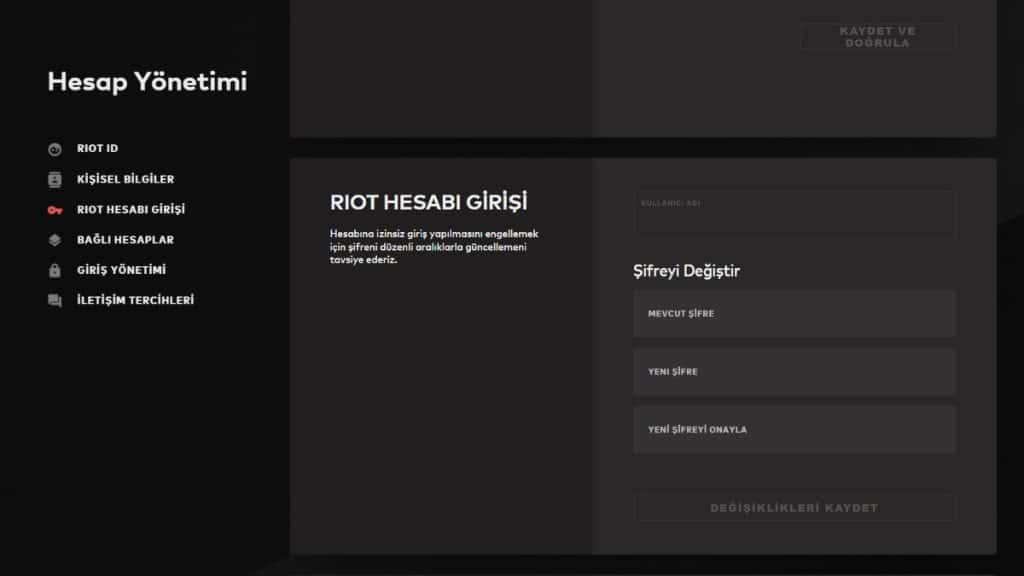Screen dimensions: 1024x576
Task: Open İletişim Tercihleri section
Action: click(135, 300)
